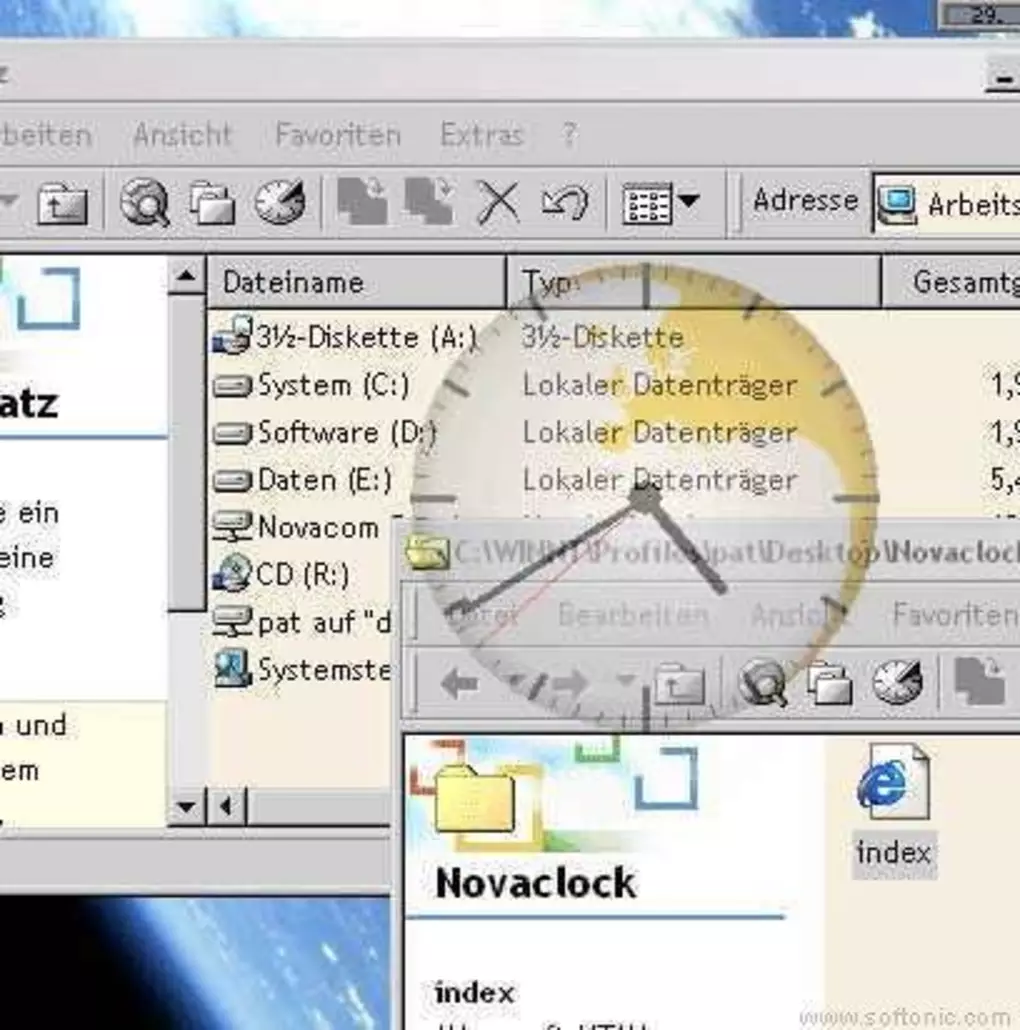This screenshot has width=1020, height=1030.
Task: Open the index HTML file icon
Action: pos(893,785)
